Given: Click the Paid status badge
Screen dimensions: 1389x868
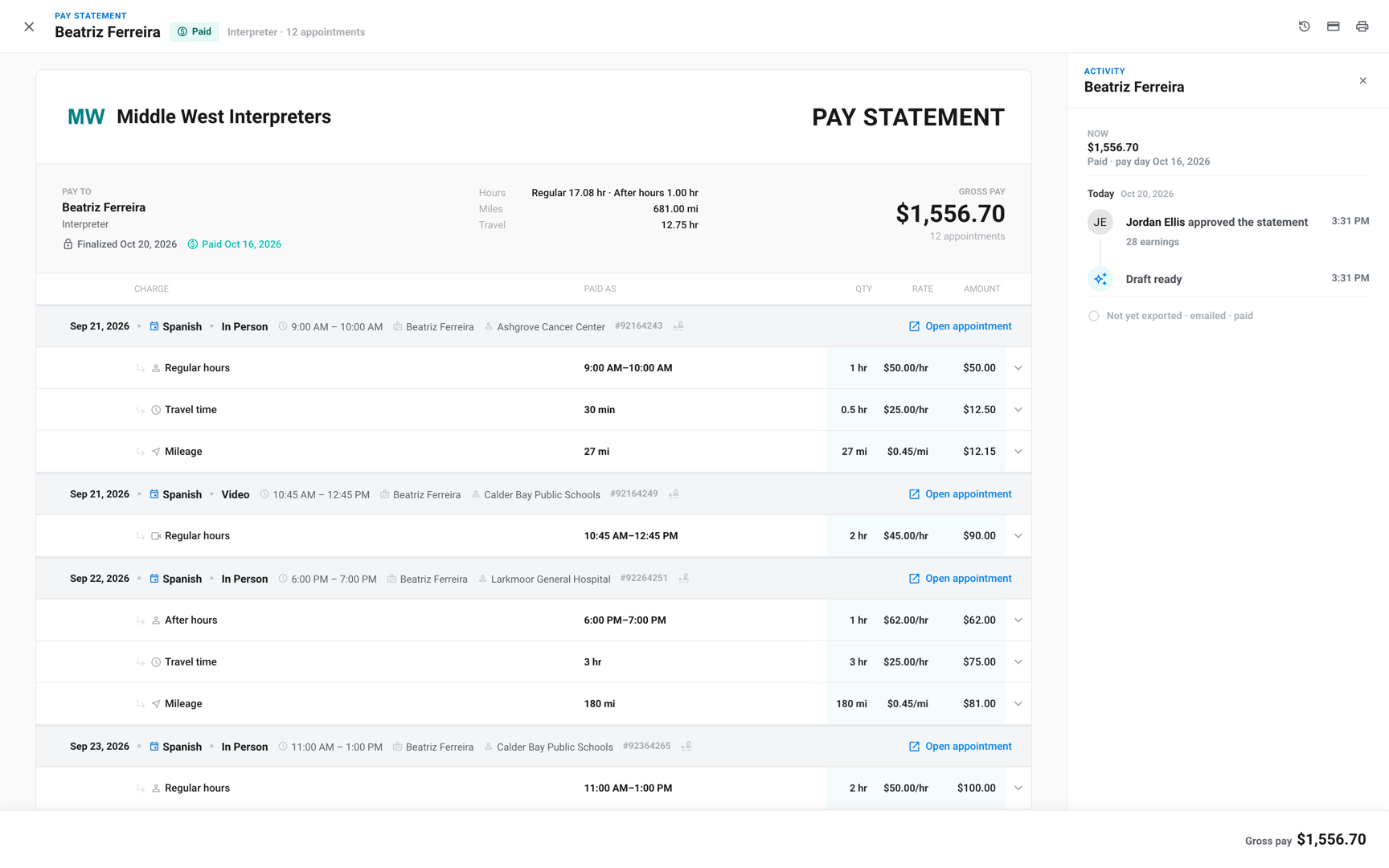Looking at the screenshot, I should tap(195, 32).
